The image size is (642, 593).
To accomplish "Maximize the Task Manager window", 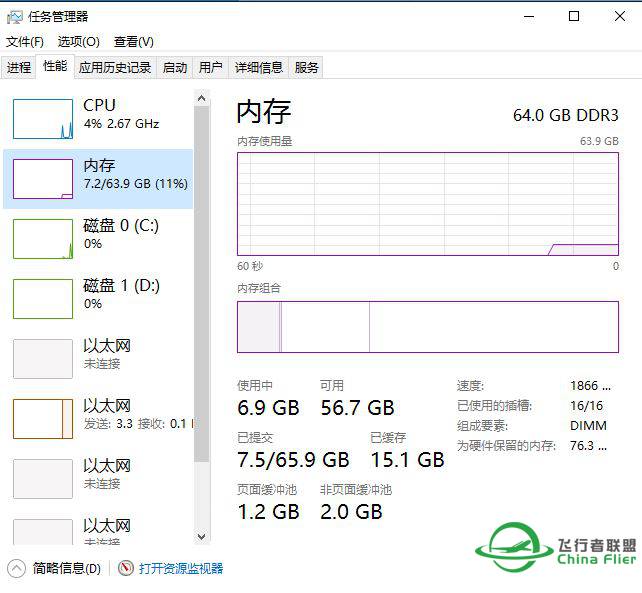I will [574, 16].
